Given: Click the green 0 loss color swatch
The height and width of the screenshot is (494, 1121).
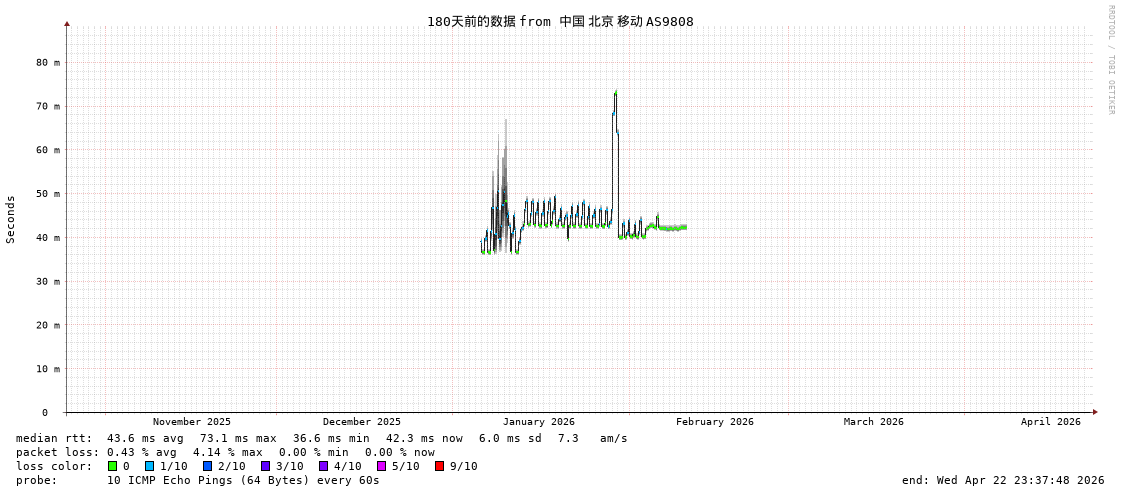Looking at the screenshot, I should click(113, 466).
